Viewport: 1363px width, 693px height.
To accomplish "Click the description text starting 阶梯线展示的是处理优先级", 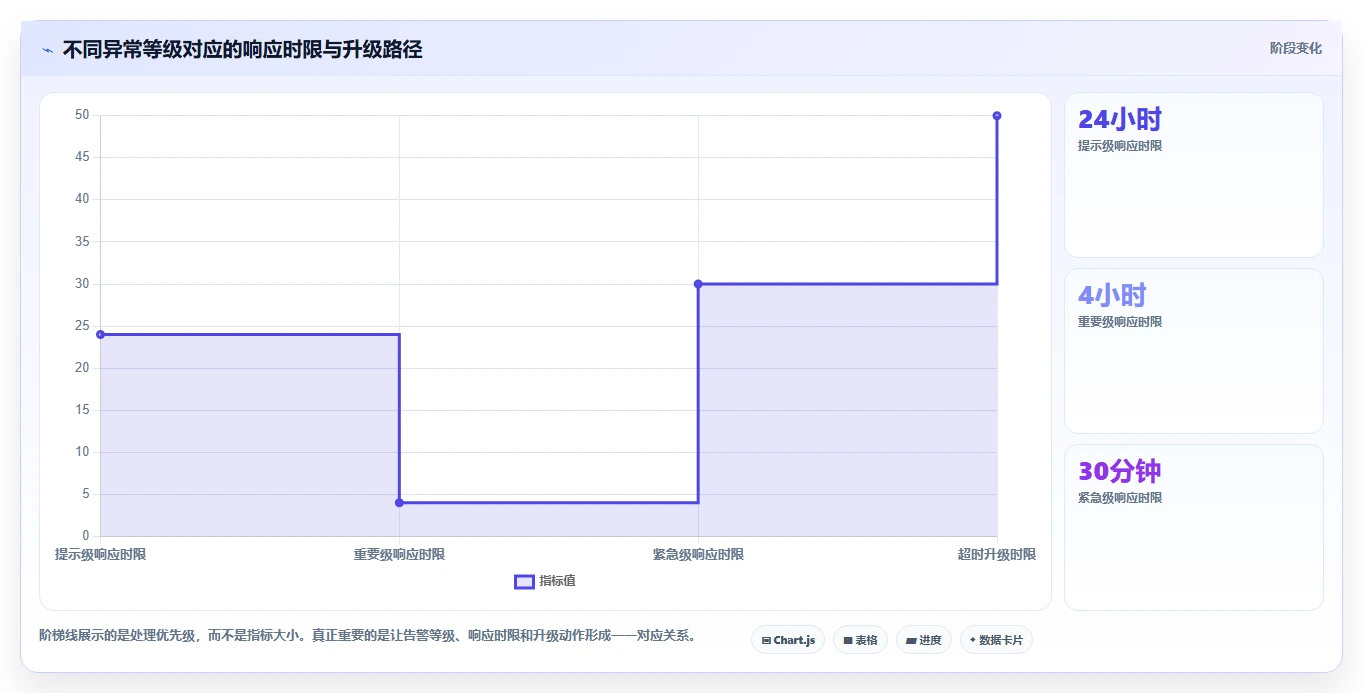I will tap(367, 636).
